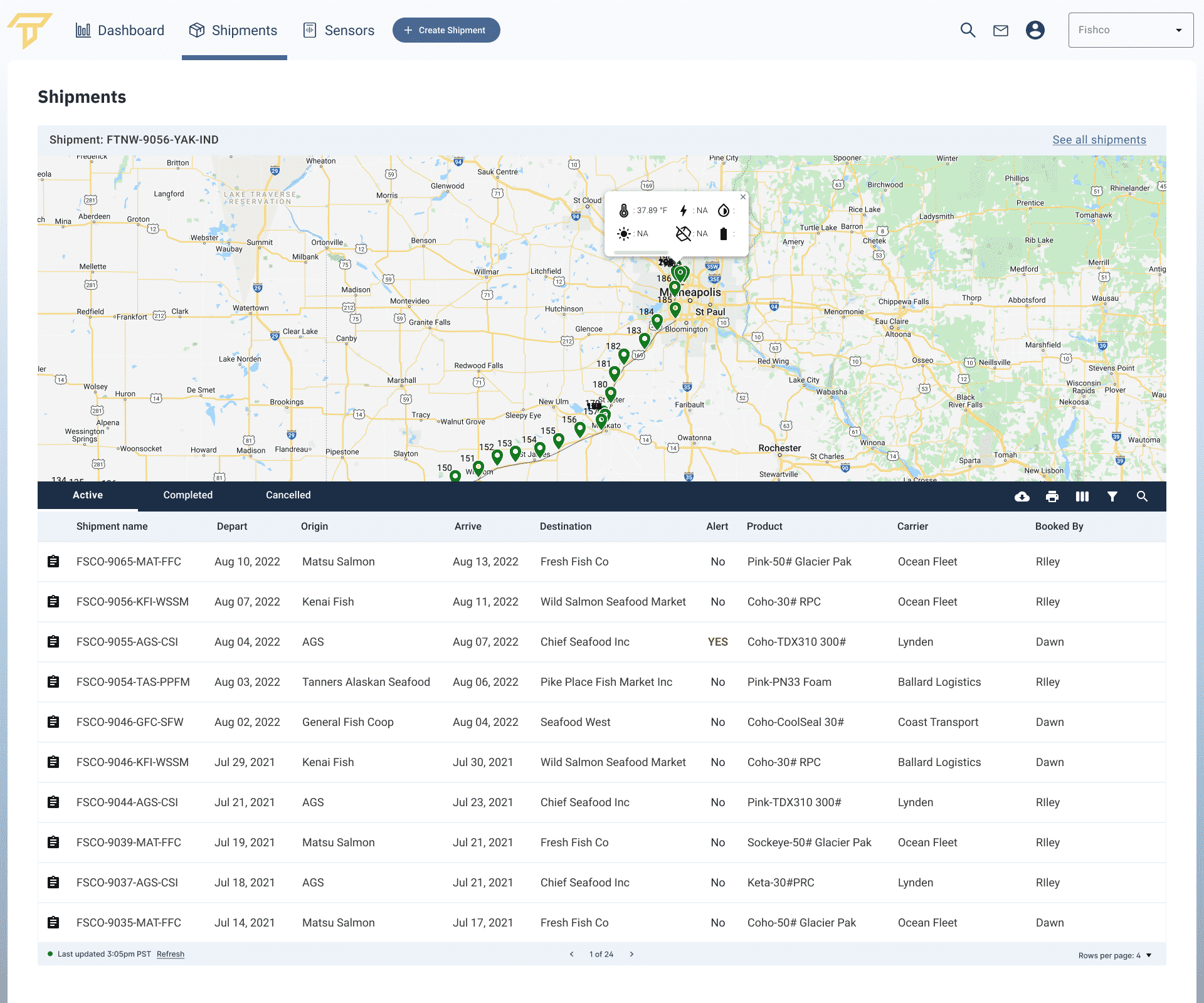Open the global search magnifier in top bar
This screenshot has width=1204, height=1003.
[968, 29]
